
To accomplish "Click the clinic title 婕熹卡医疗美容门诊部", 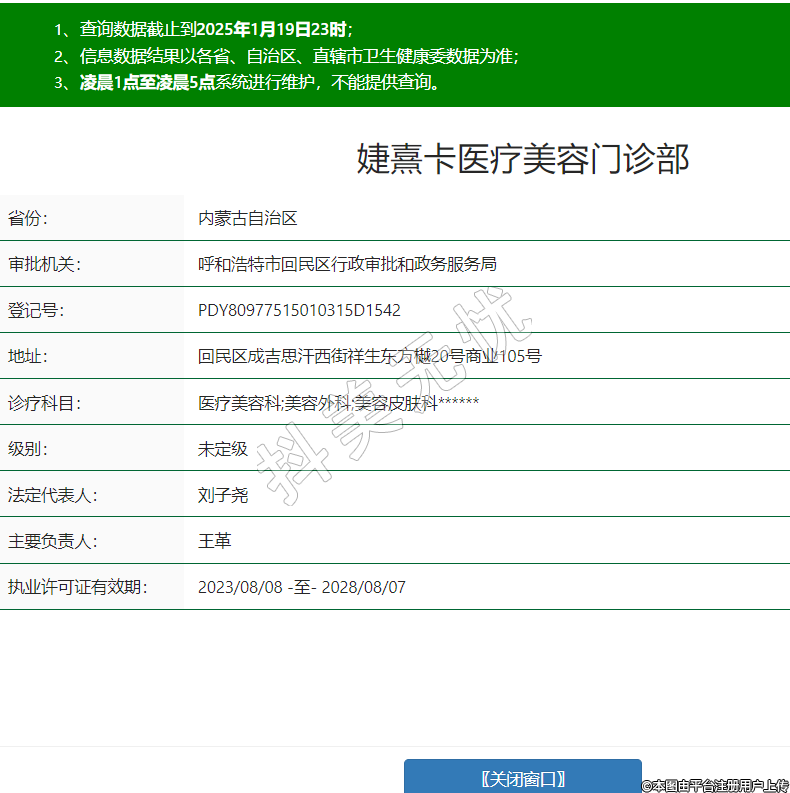I will click(x=522, y=159).
